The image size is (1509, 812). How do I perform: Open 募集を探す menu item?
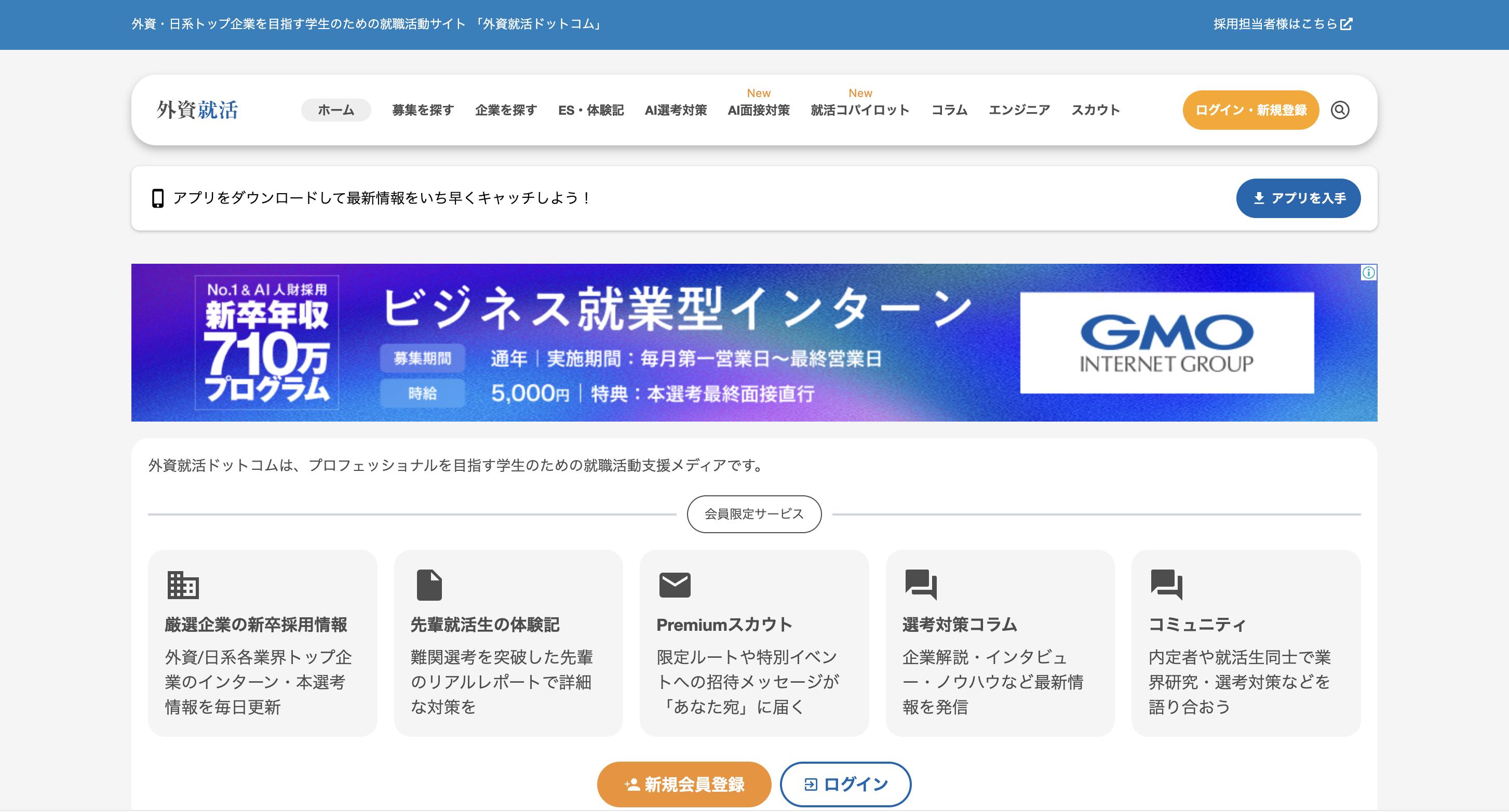[423, 110]
